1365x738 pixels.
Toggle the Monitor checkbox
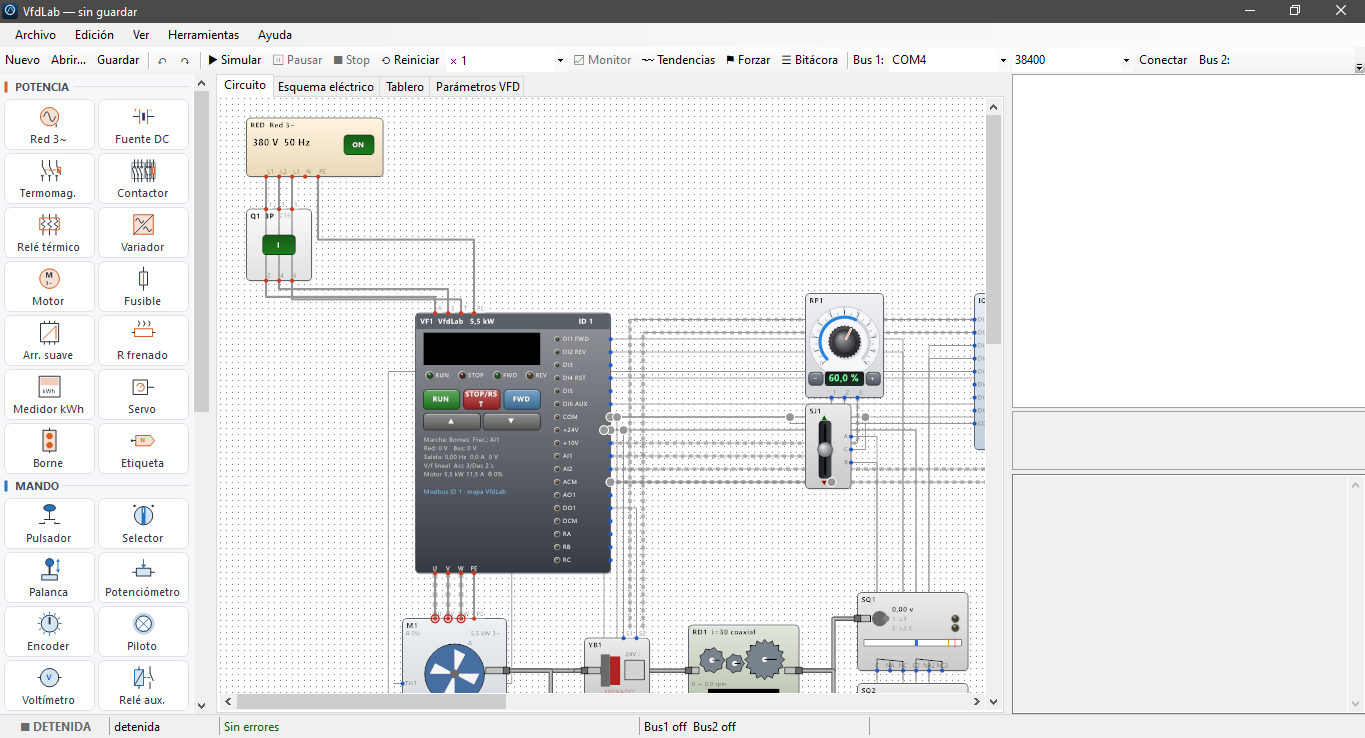tap(602, 60)
